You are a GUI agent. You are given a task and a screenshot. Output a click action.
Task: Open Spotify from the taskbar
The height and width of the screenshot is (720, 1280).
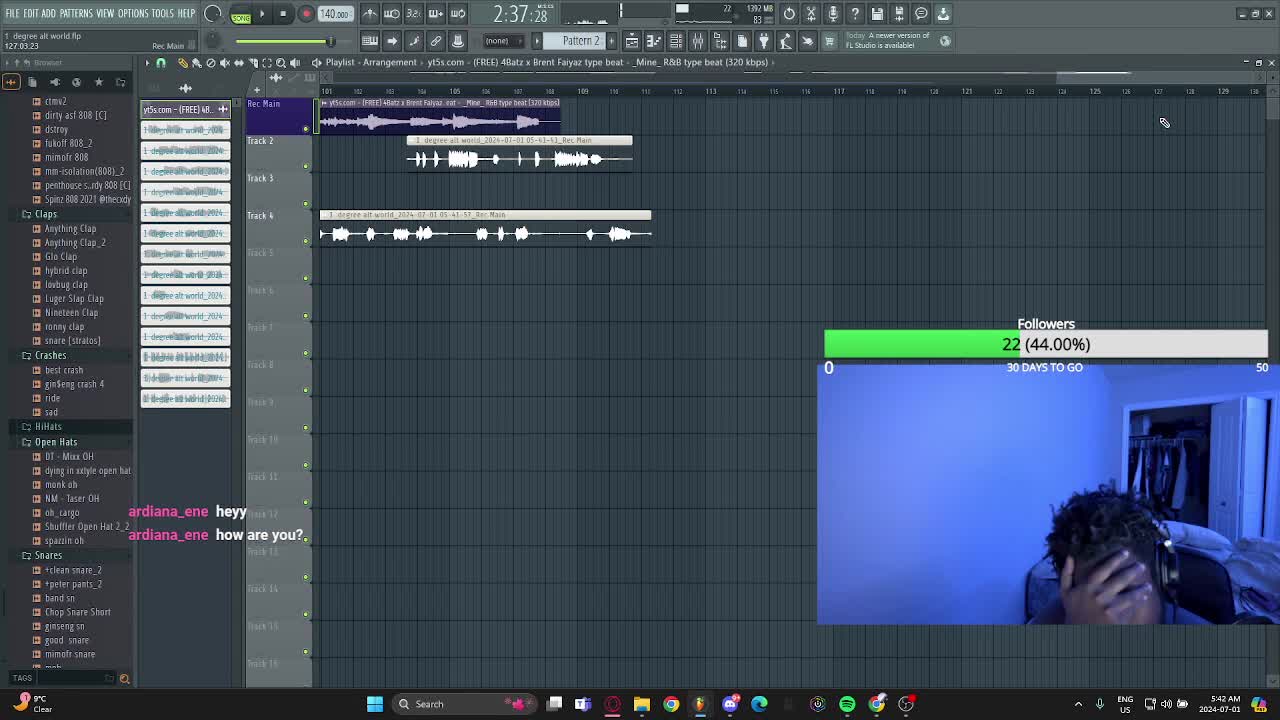point(847,704)
